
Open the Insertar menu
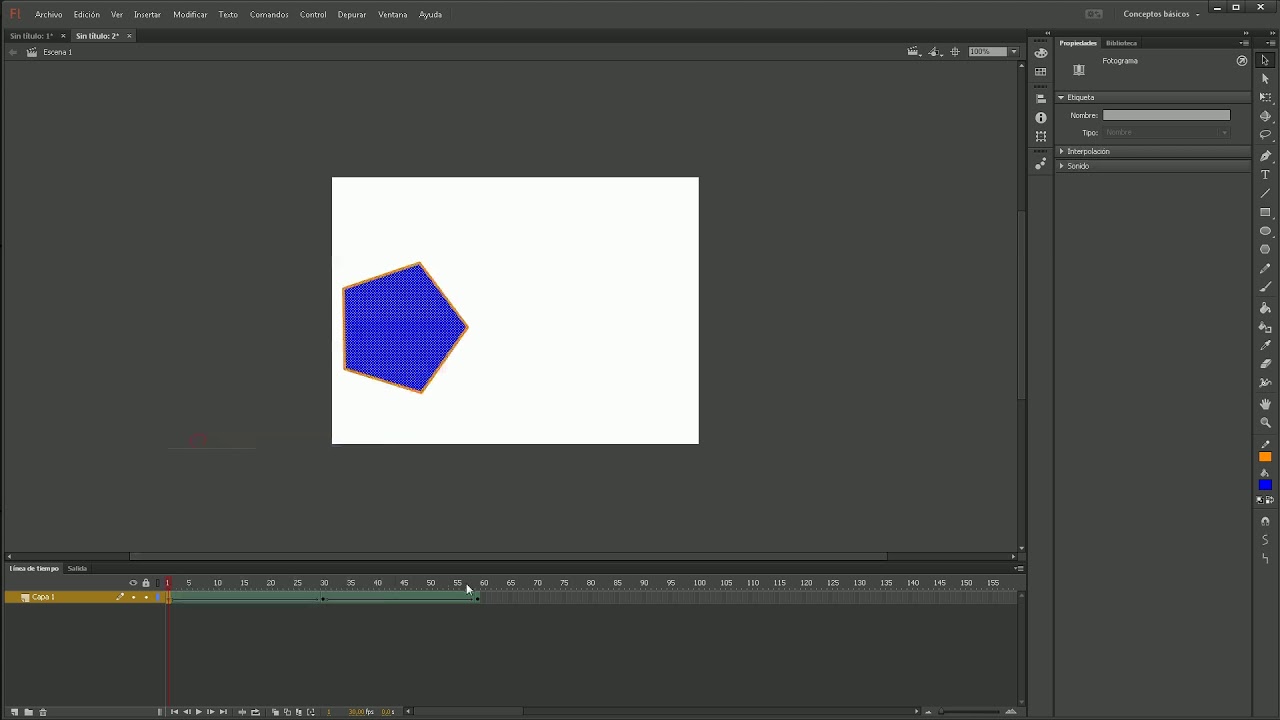tap(147, 15)
